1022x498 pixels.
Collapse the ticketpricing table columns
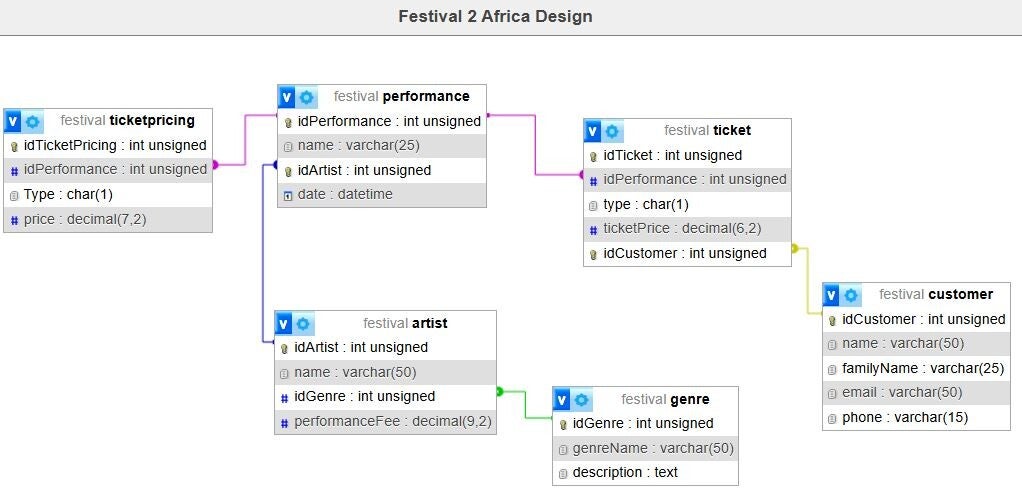(x=13, y=121)
